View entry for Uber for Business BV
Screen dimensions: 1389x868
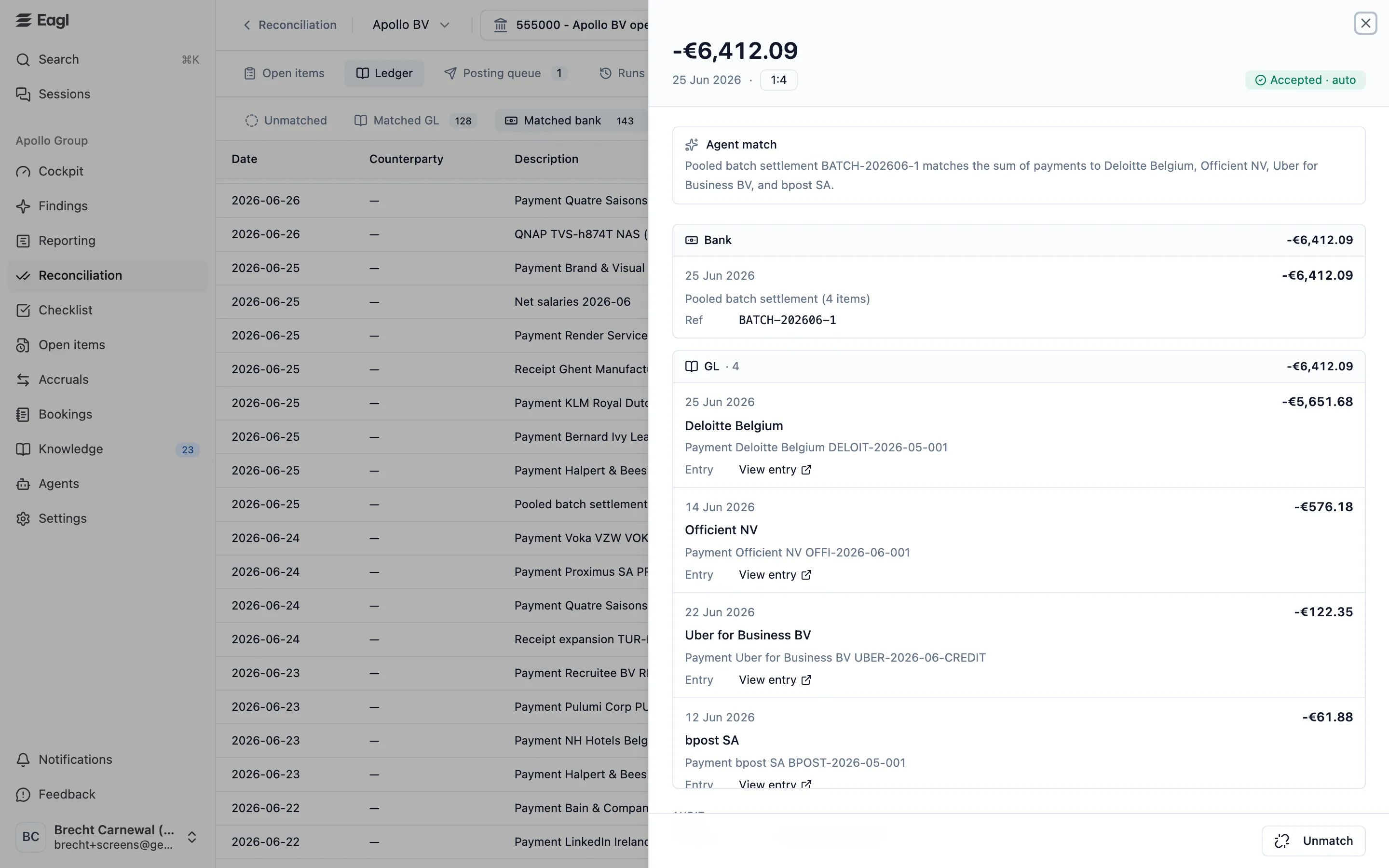(775, 680)
